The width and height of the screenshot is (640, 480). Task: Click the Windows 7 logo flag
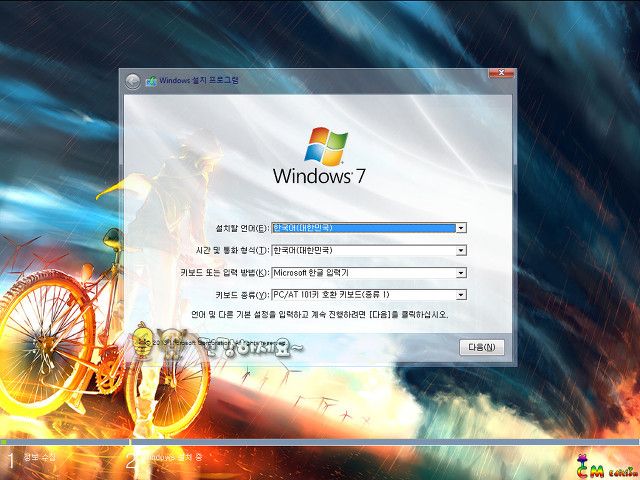326,146
